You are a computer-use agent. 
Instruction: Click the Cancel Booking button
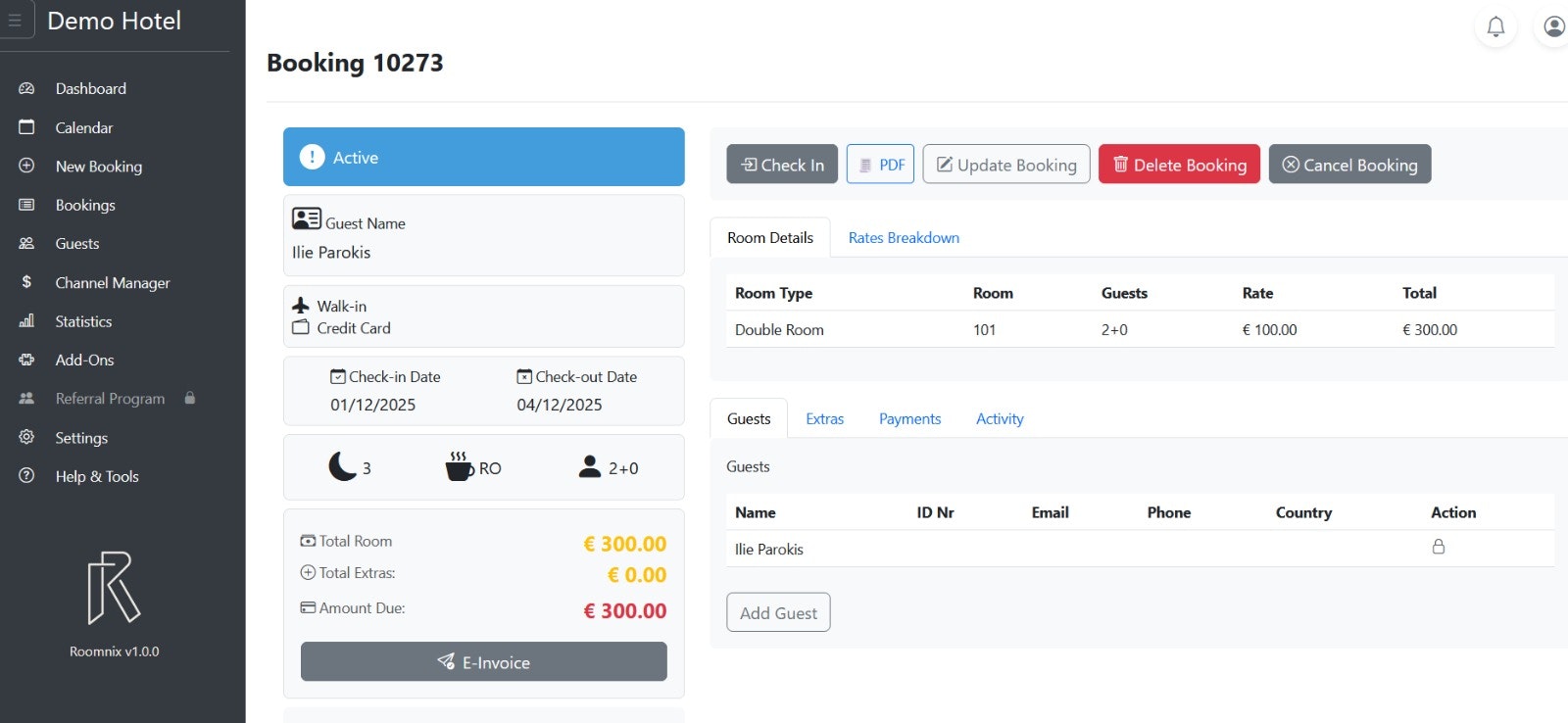point(1349,165)
